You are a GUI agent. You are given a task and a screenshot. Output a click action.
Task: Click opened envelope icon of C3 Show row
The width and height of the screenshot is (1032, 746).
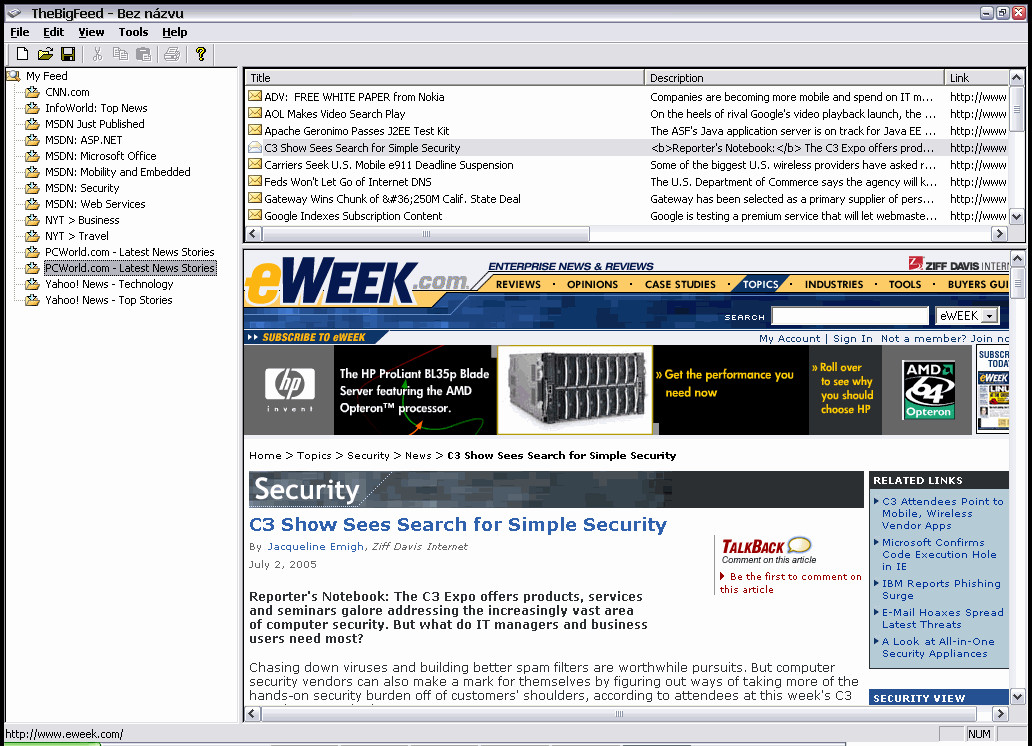pyautogui.click(x=255, y=147)
